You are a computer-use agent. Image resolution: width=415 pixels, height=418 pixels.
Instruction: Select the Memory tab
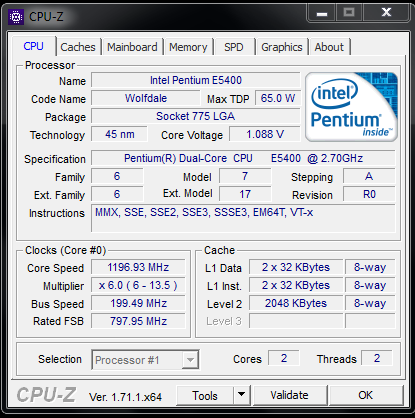tap(188, 47)
